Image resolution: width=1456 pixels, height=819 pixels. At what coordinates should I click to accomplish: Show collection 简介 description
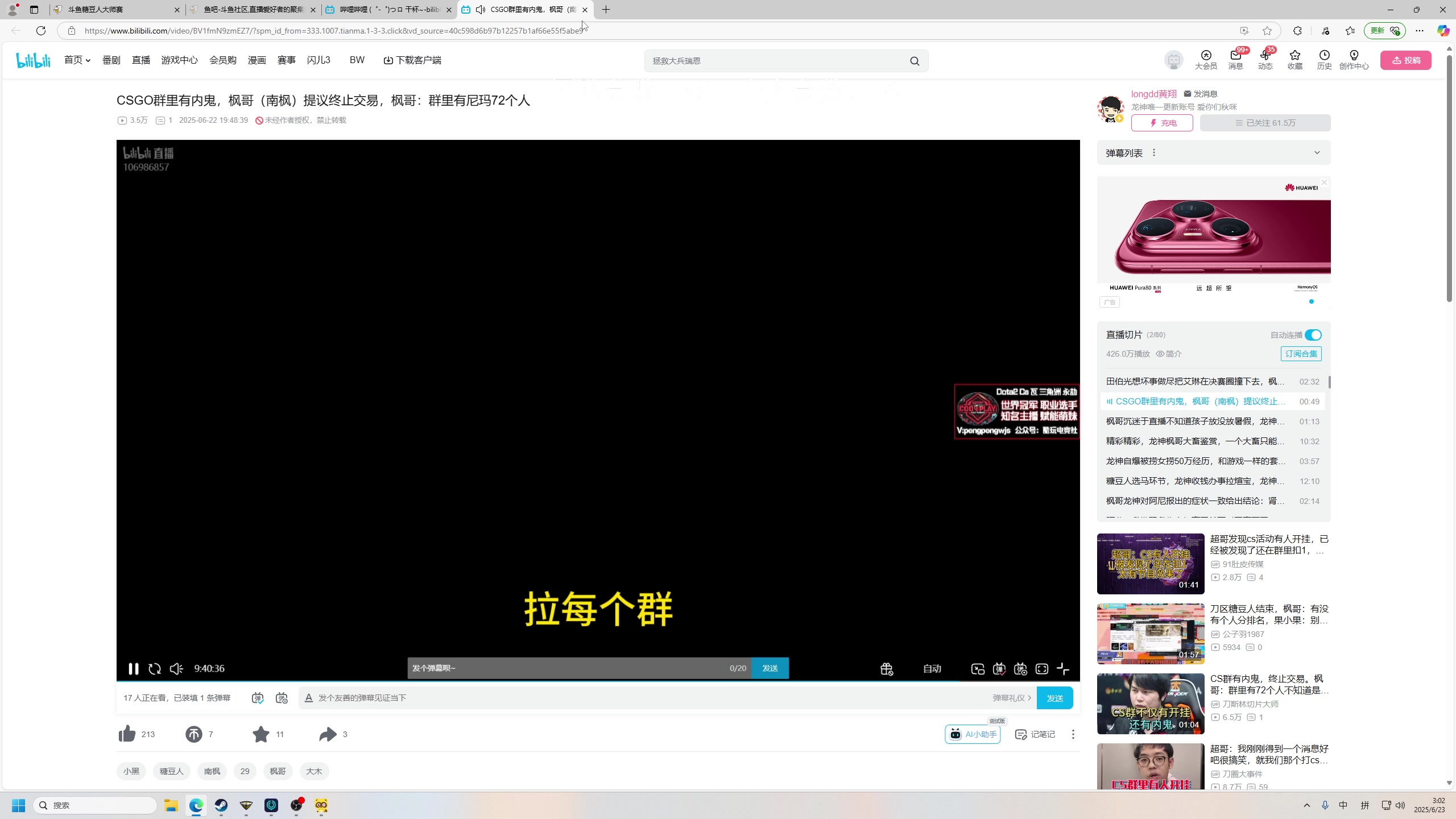coord(1169,354)
